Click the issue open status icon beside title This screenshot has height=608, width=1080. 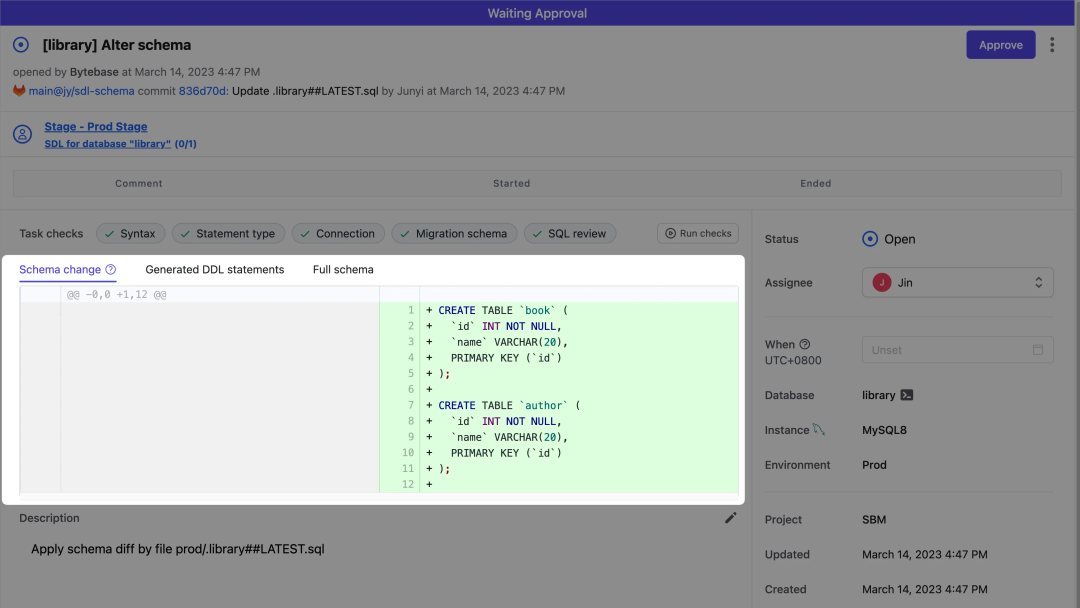pos(21,45)
